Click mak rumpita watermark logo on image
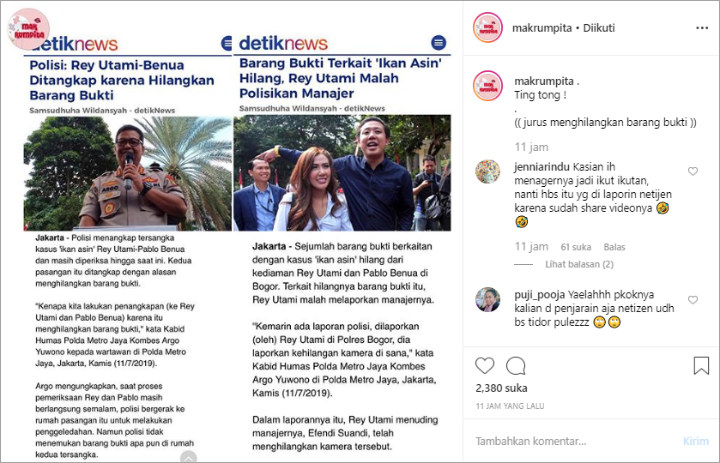The width and height of the screenshot is (720, 463). pos(28,28)
